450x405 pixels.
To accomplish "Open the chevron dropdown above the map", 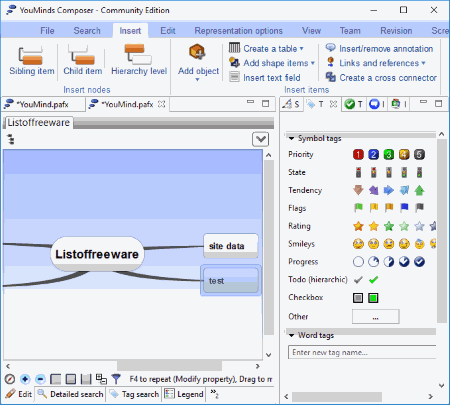I will pyautogui.click(x=261, y=139).
